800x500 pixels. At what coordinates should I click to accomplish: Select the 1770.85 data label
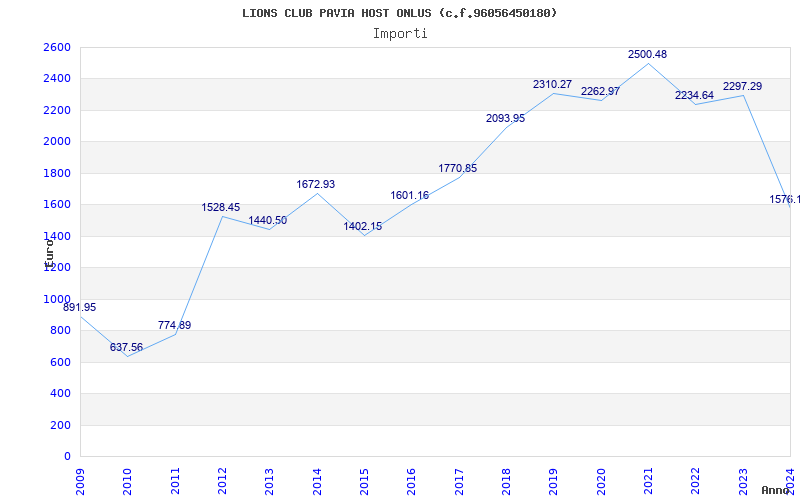pyautogui.click(x=458, y=168)
